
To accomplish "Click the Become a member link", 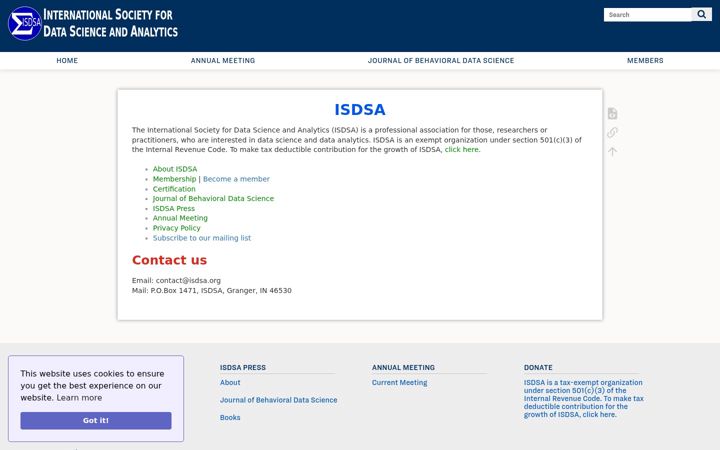I will 236,179.
